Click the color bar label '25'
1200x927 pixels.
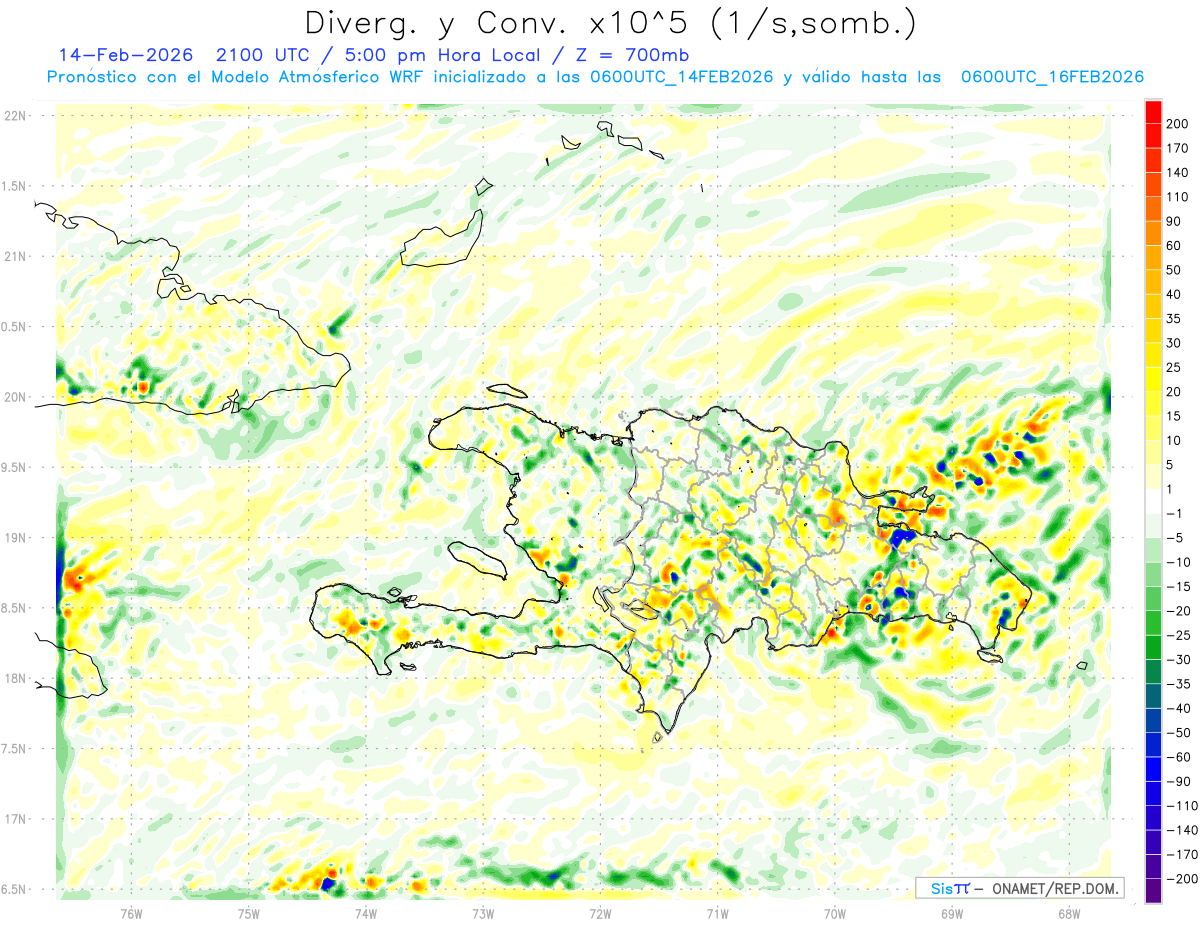coord(1174,367)
